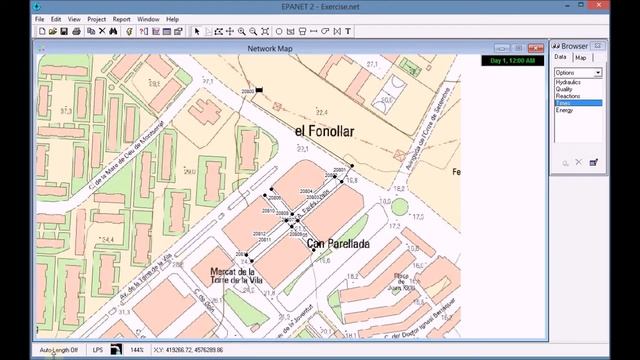Viewport: 640px width, 360px height.
Task: Select the Add Junction tool
Action: [x=279, y=31]
